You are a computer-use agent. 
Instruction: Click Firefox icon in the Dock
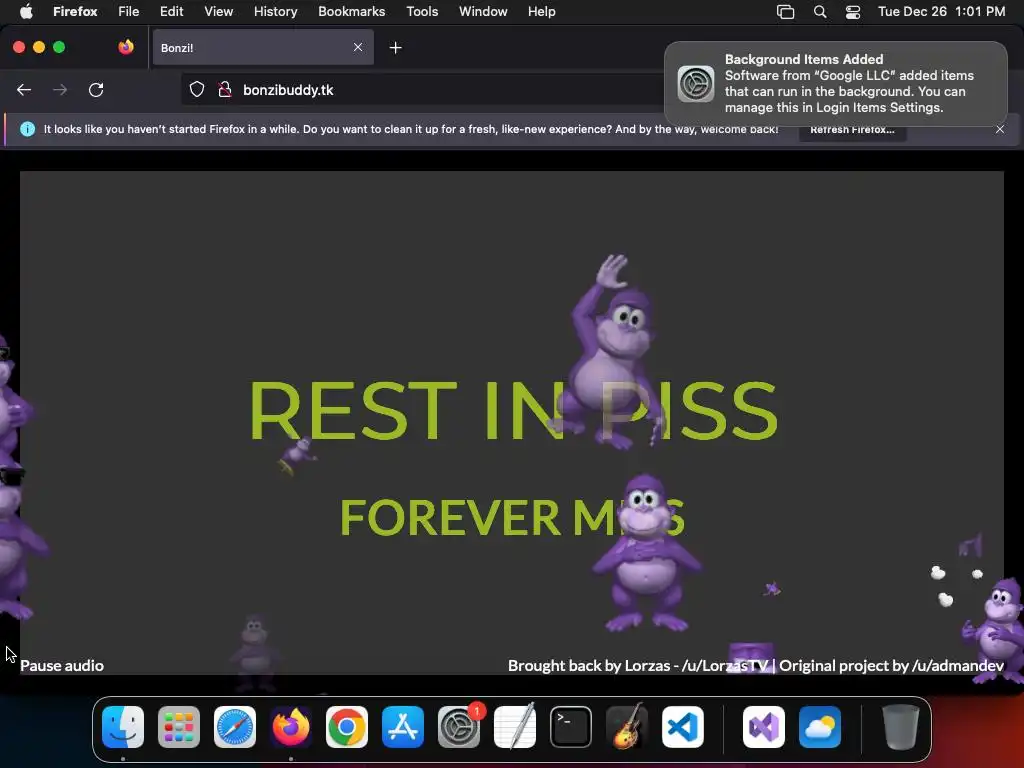point(291,727)
